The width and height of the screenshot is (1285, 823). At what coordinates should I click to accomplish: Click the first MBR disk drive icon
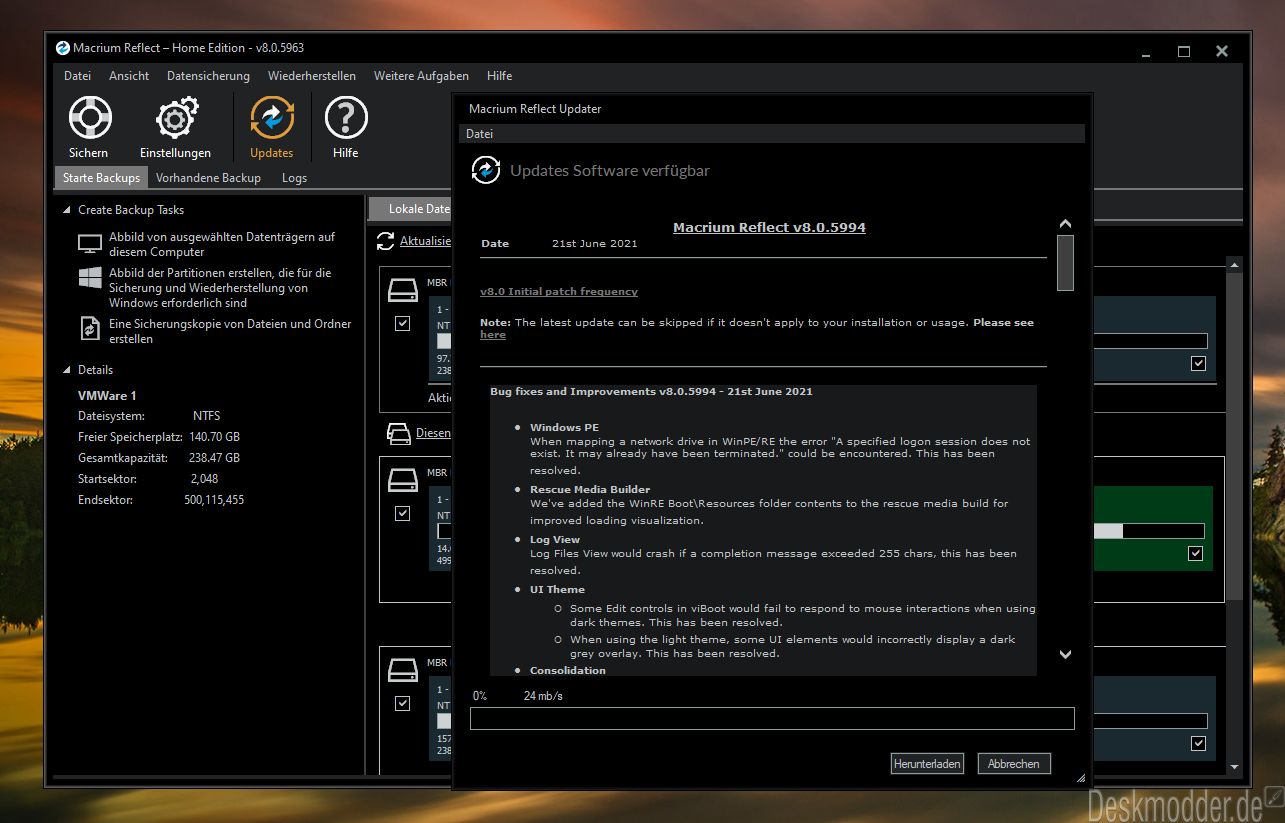coord(403,290)
